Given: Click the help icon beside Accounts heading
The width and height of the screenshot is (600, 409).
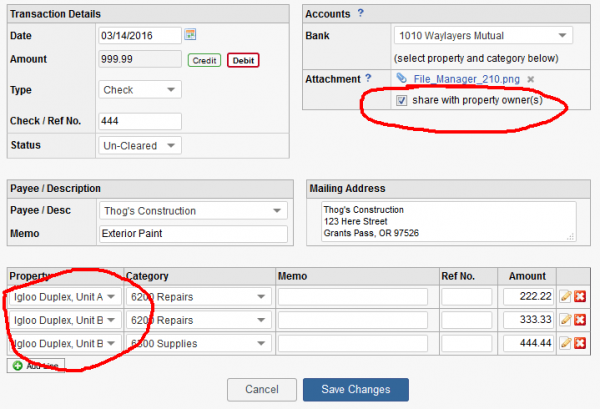Looking at the screenshot, I should click(x=360, y=13).
